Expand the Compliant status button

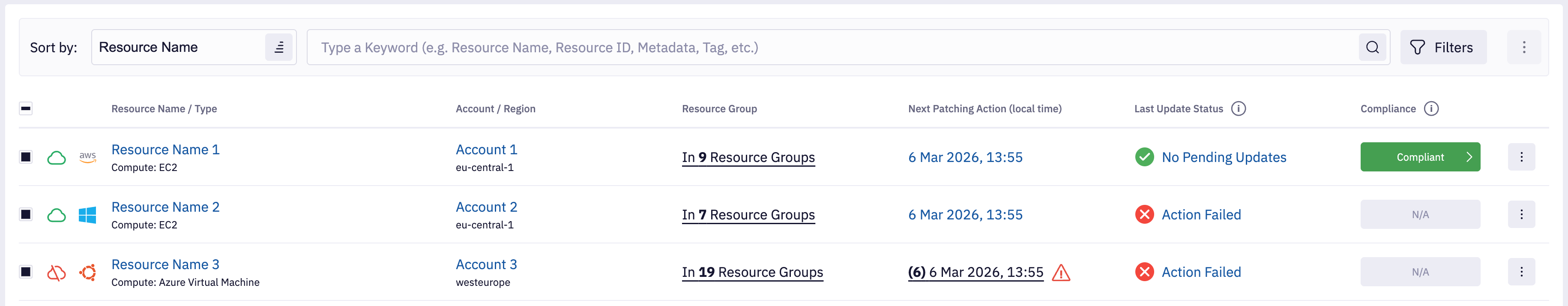(1419, 157)
